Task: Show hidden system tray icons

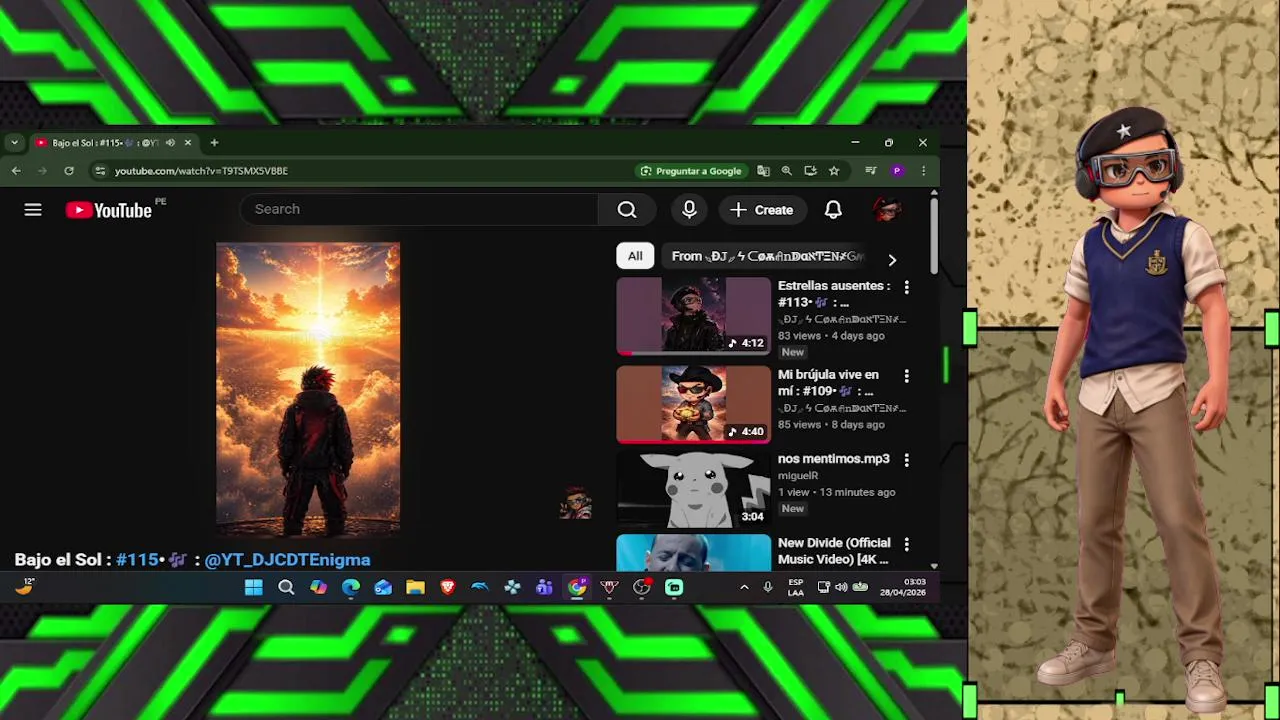Action: click(744, 588)
